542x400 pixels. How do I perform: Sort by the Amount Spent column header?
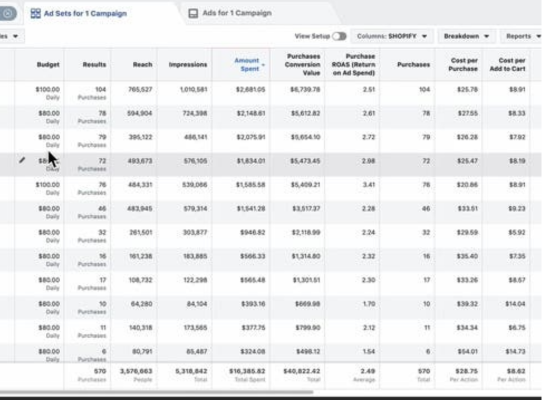pos(247,65)
